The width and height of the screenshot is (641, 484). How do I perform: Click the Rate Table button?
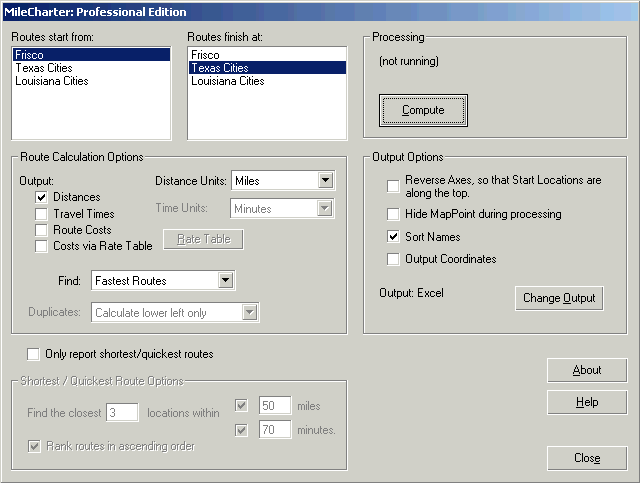coord(204,239)
